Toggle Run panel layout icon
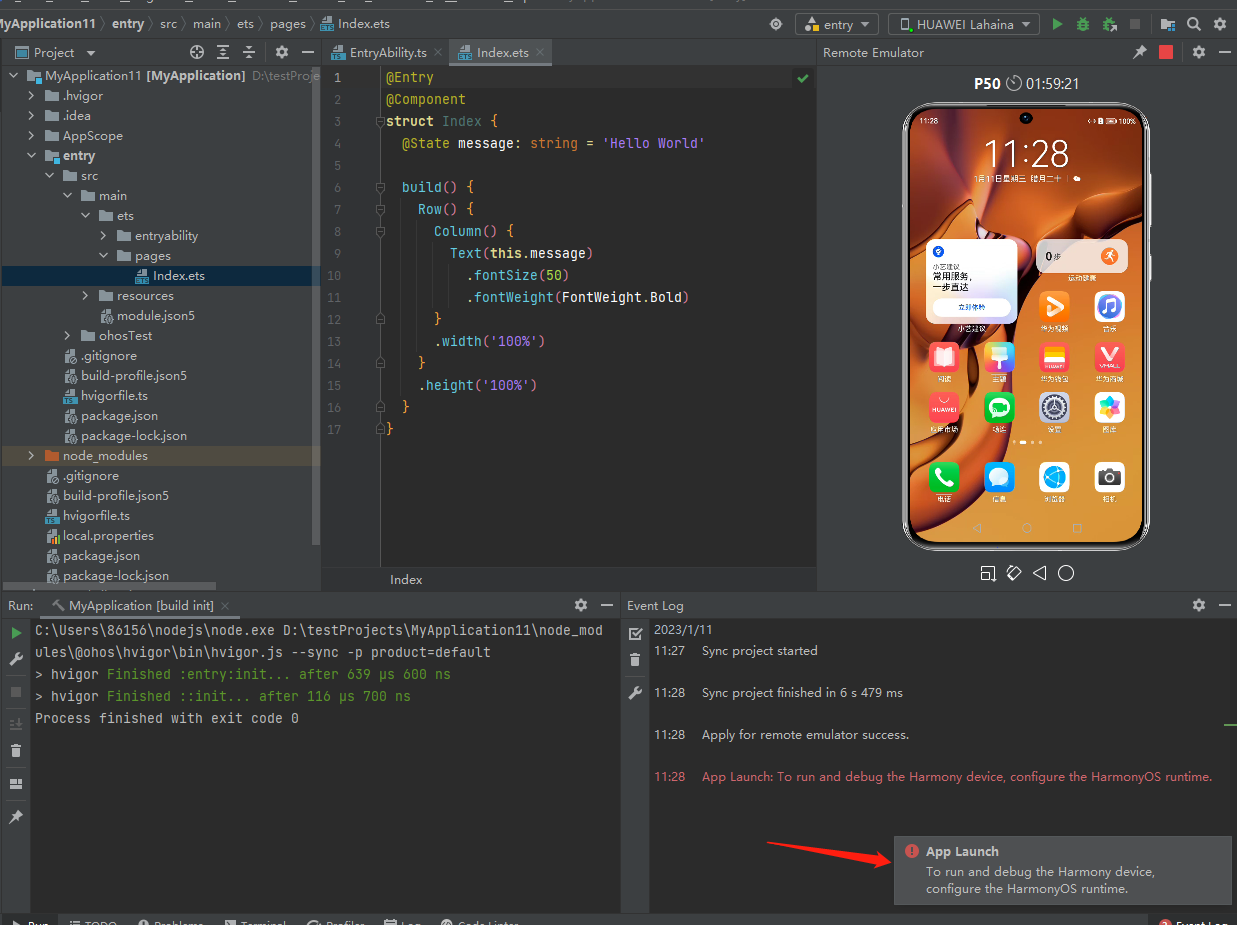This screenshot has height=925, width=1237. pos(16,784)
